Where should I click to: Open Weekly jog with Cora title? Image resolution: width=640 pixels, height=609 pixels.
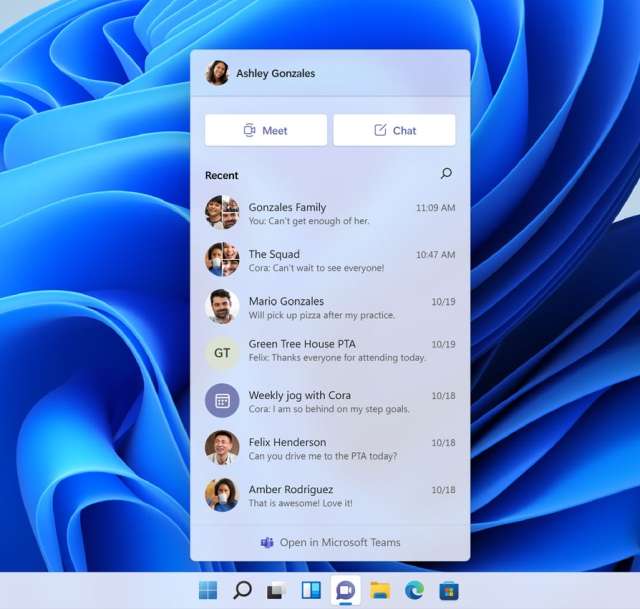pos(300,396)
